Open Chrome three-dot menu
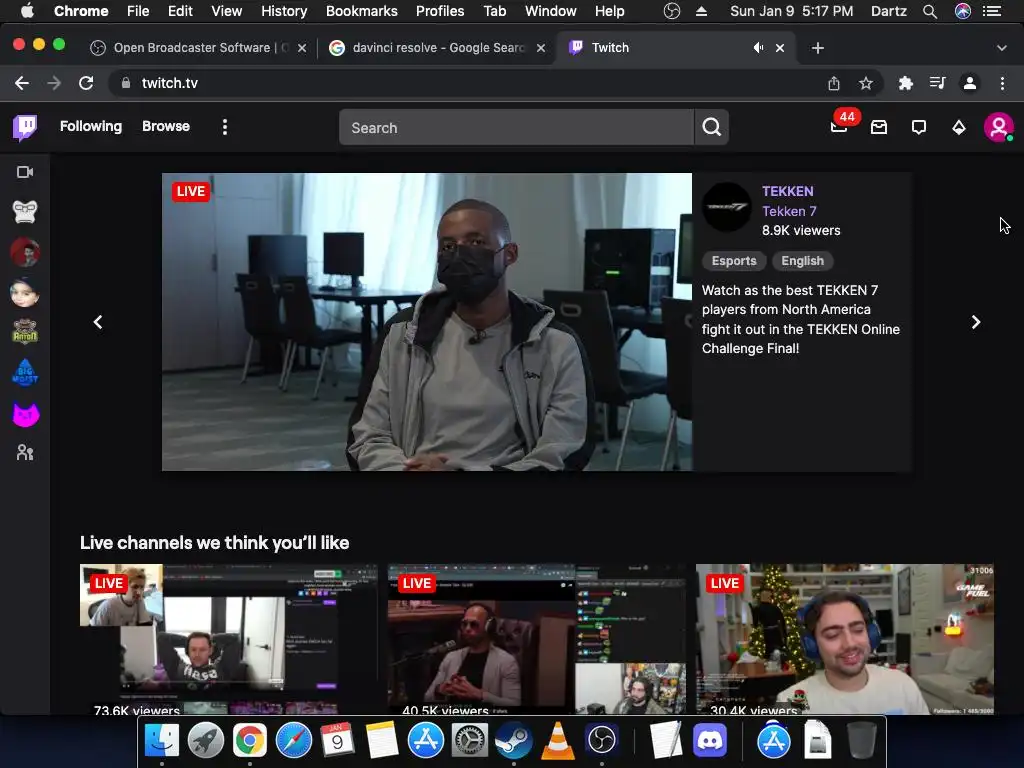This screenshot has height=768, width=1024. (1002, 83)
